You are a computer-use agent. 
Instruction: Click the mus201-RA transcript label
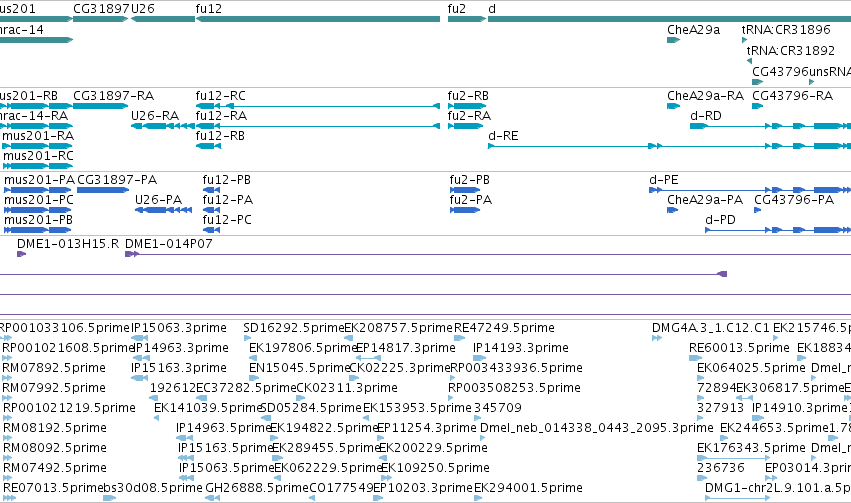pyautogui.click(x=38, y=136)
